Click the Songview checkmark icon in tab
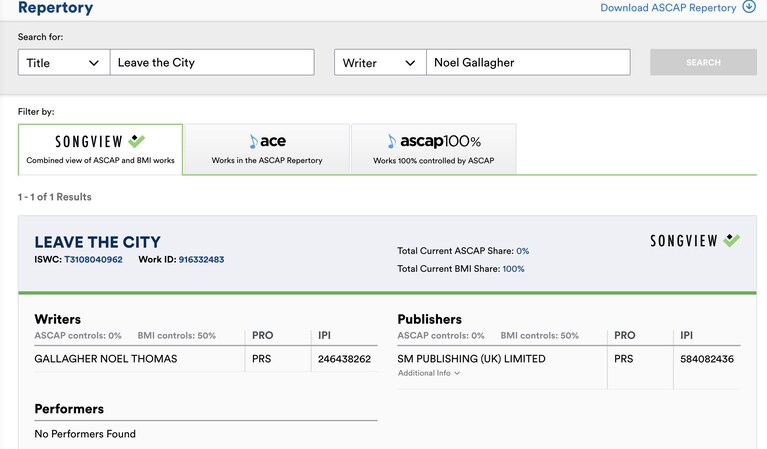The image size is (767, 449). (x=136, y=141)
